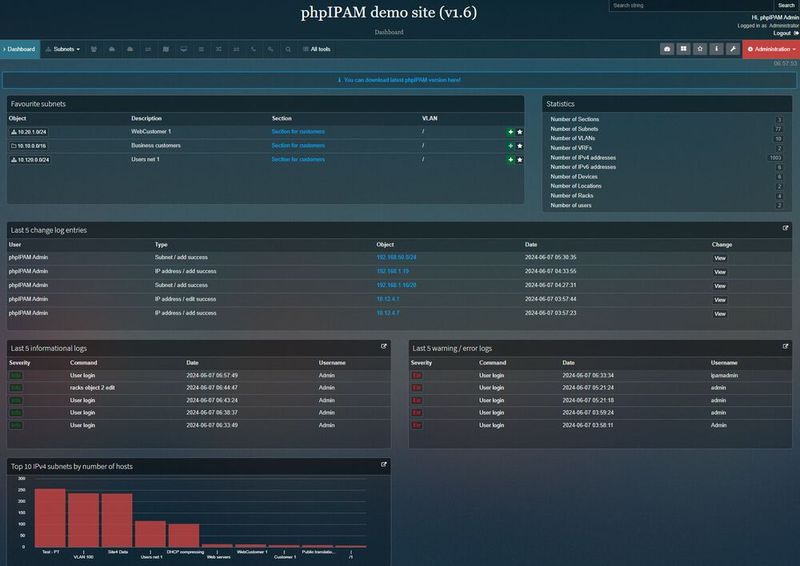Click green plus icon for 10.10.0.0/16
This screenshot has width=800, height=566.
click(510, 146)
